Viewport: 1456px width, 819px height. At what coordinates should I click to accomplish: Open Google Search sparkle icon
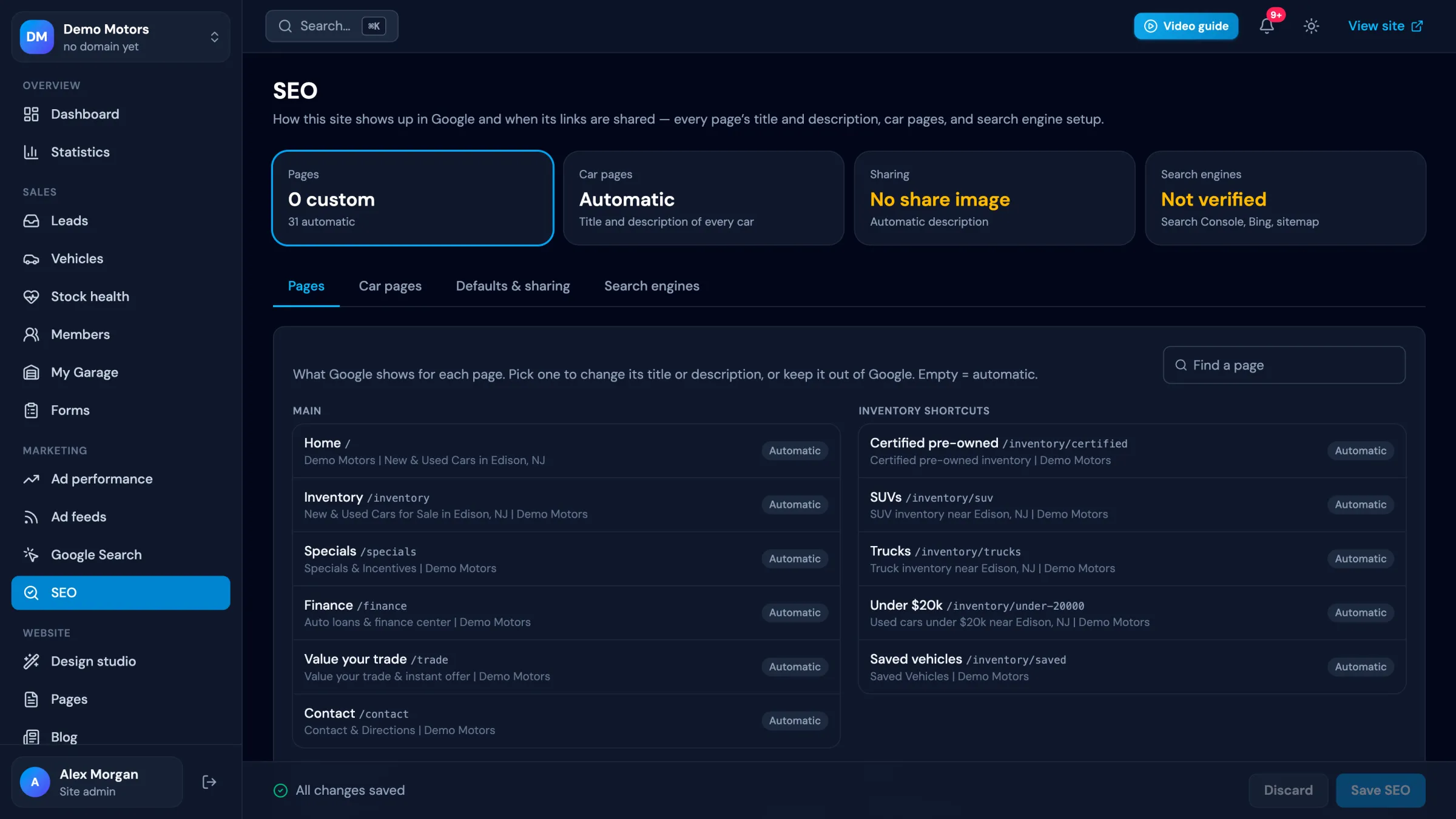pyautogui.click(x=31, y=554)
